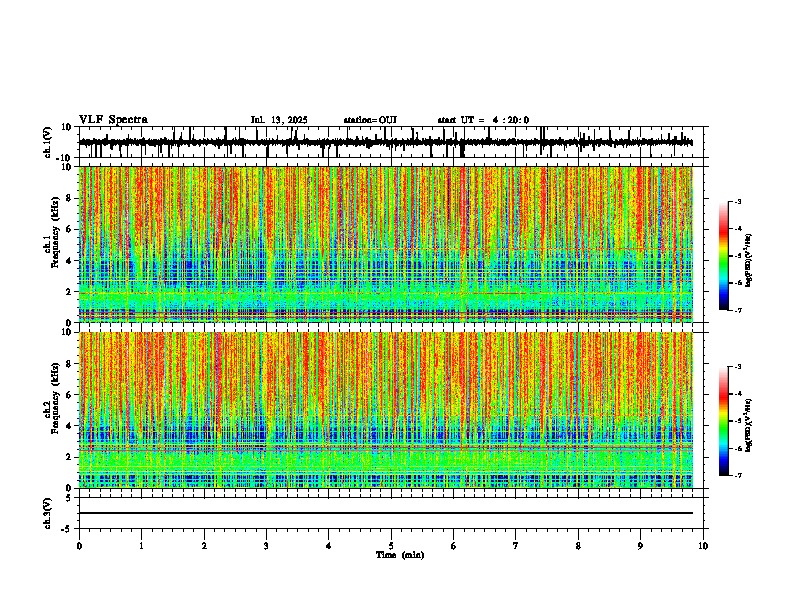Viewport: 792px width, 612px height.
Task: Click tick label 8 on Time axis
Action: pyautogui.click(x=578, y=546)
